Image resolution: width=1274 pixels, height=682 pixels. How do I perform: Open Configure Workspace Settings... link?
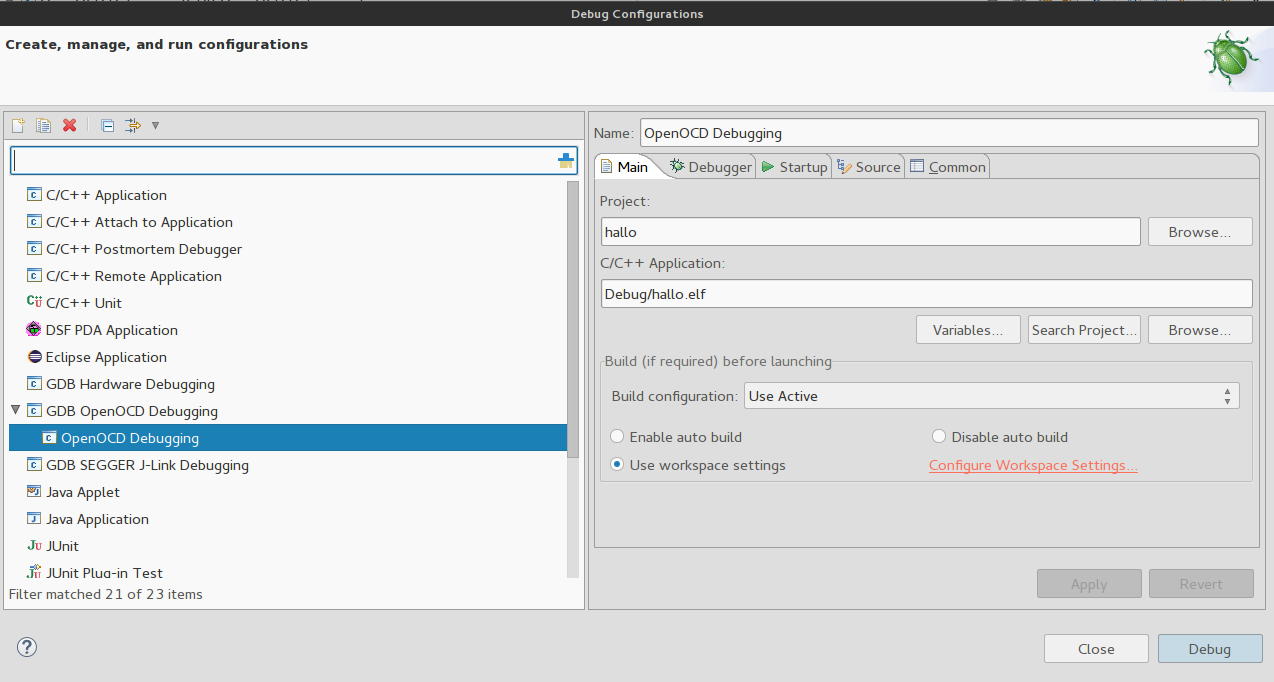[1033, 465]
